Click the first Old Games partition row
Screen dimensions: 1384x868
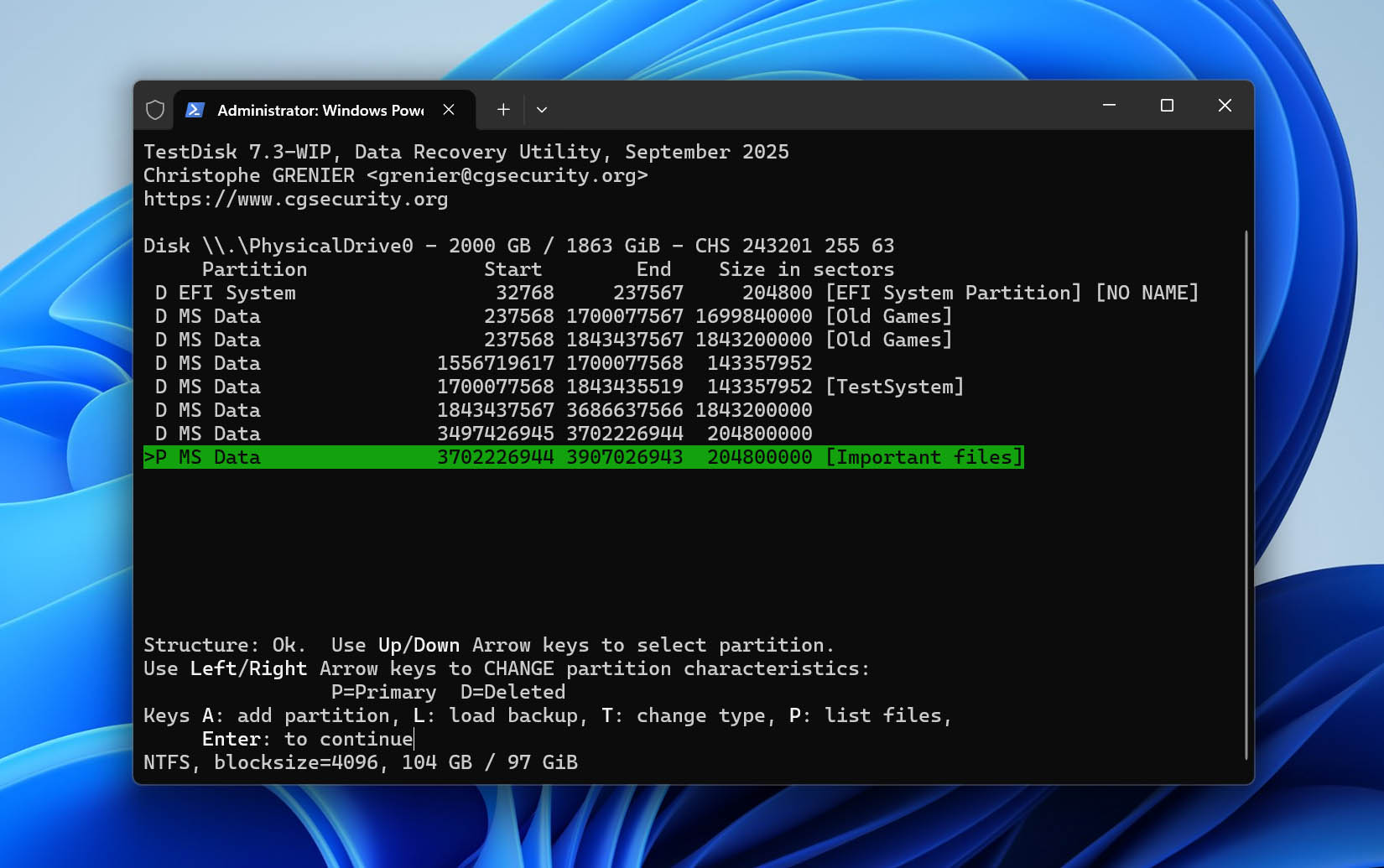click(x=549, y=316)
